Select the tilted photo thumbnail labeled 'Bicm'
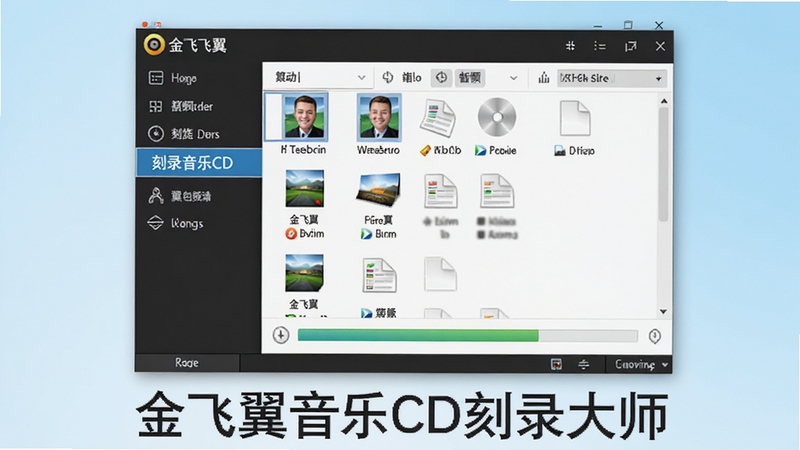The height and width of the screenshot is (450, 800). (x=379, y=189)
